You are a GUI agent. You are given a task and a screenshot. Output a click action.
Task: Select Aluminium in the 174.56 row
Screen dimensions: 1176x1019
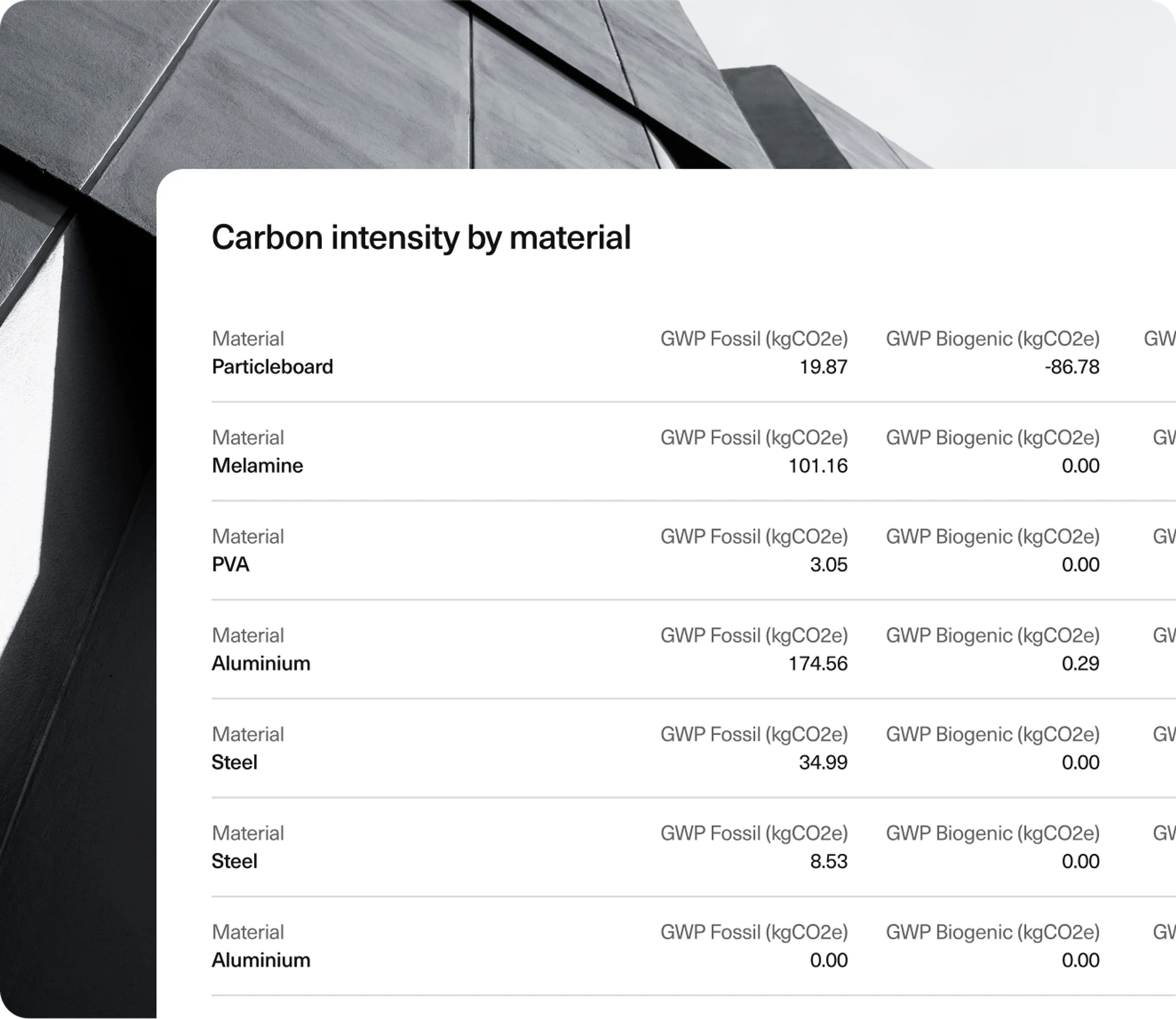261,664
